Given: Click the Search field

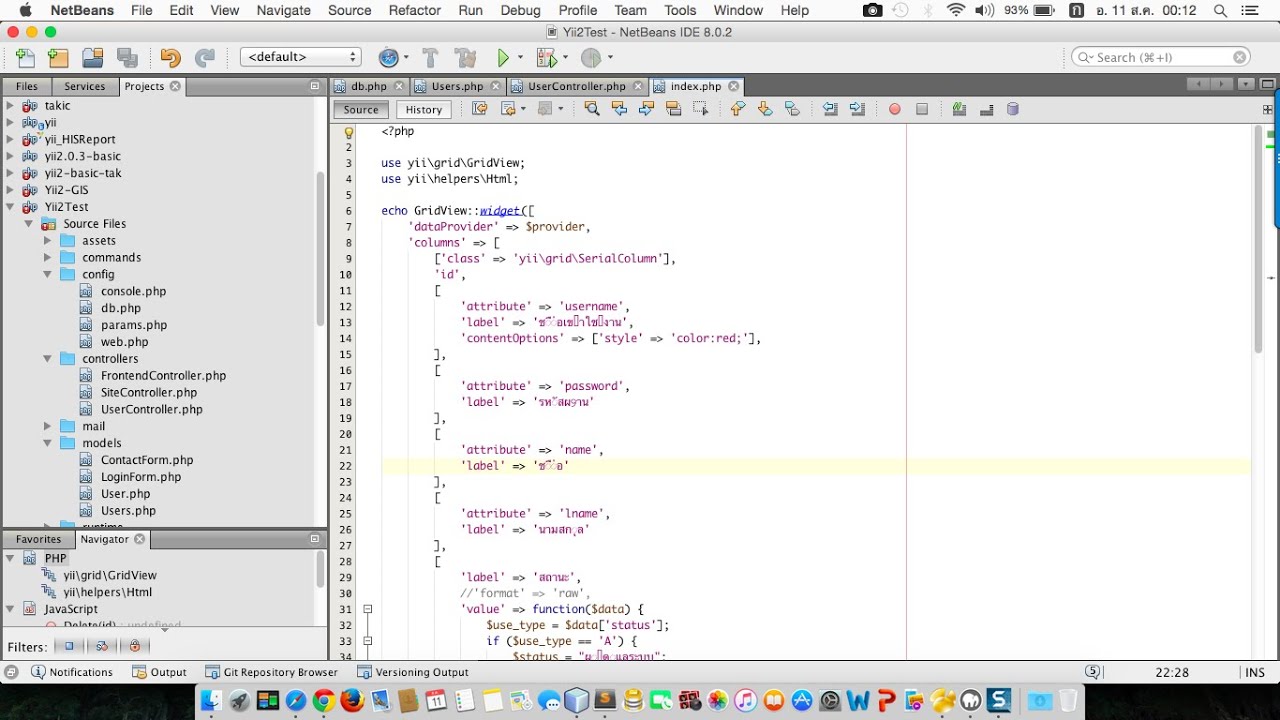Looking at the screenshot, I should [1161, 57].
